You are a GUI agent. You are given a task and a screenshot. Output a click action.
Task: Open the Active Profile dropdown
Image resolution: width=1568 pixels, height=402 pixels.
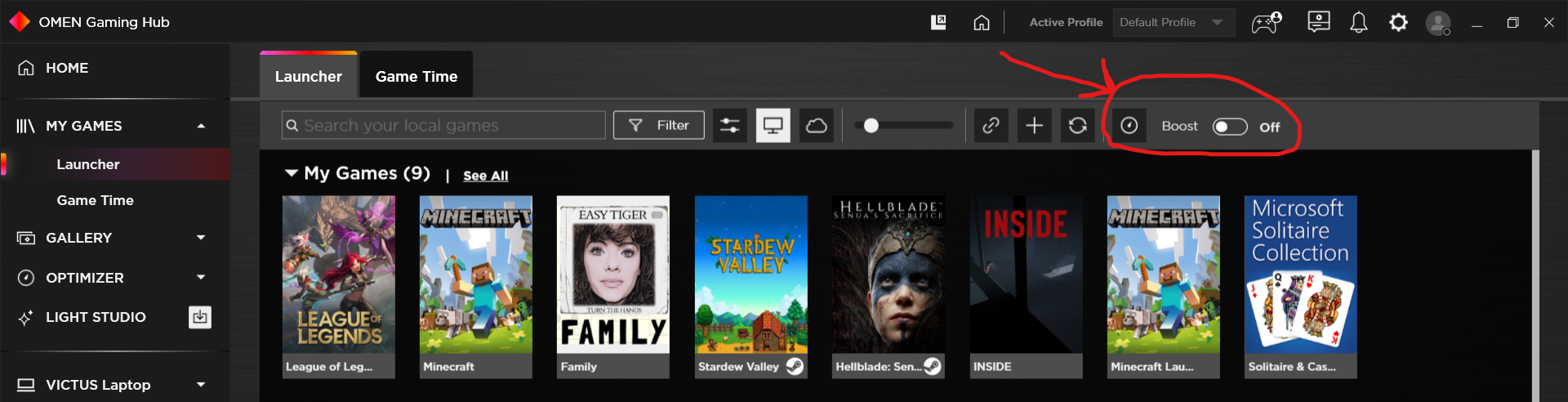(x=1174, y=22)
